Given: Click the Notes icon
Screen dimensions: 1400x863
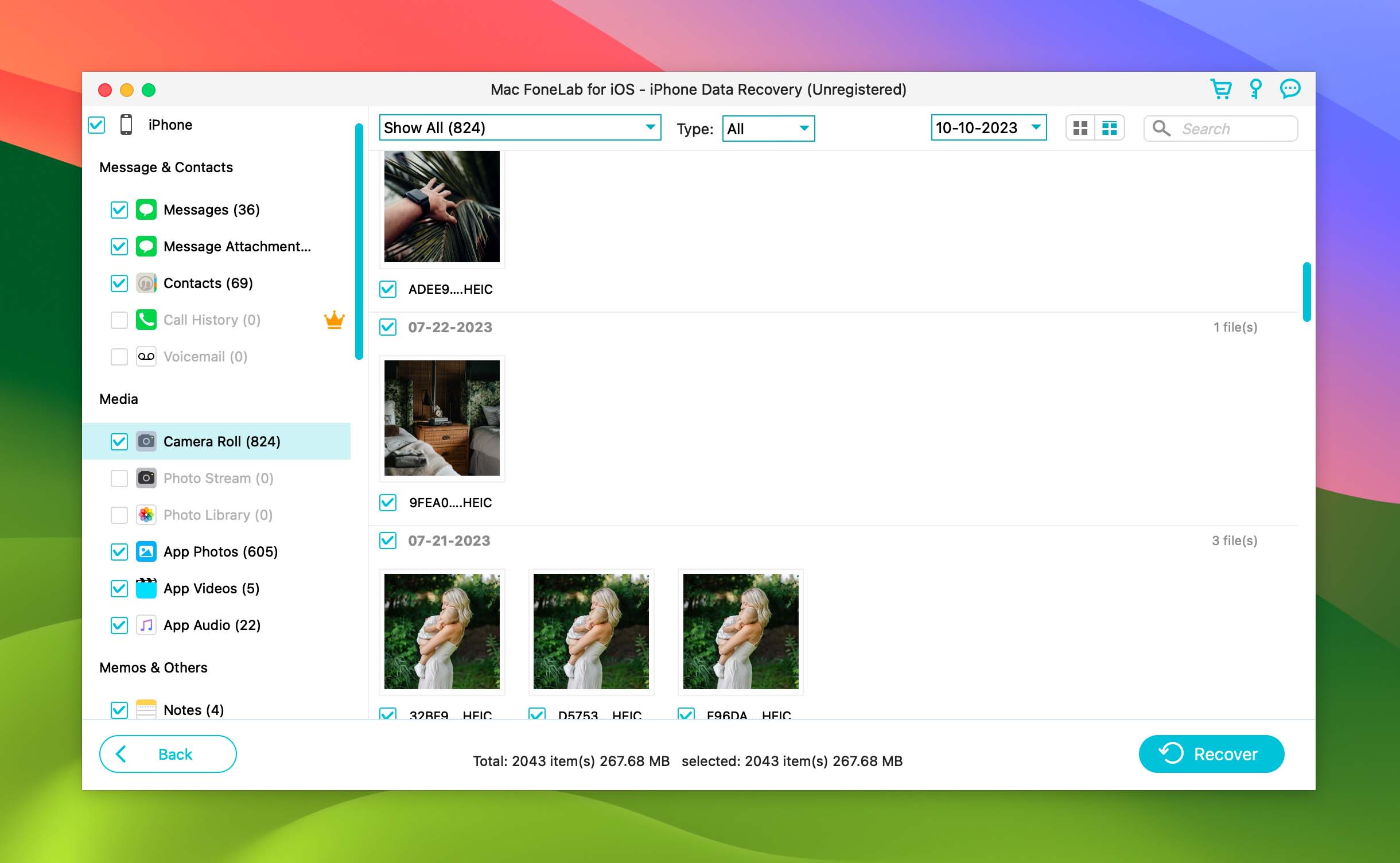Looking at the screenshot, I should click(146, 709).
